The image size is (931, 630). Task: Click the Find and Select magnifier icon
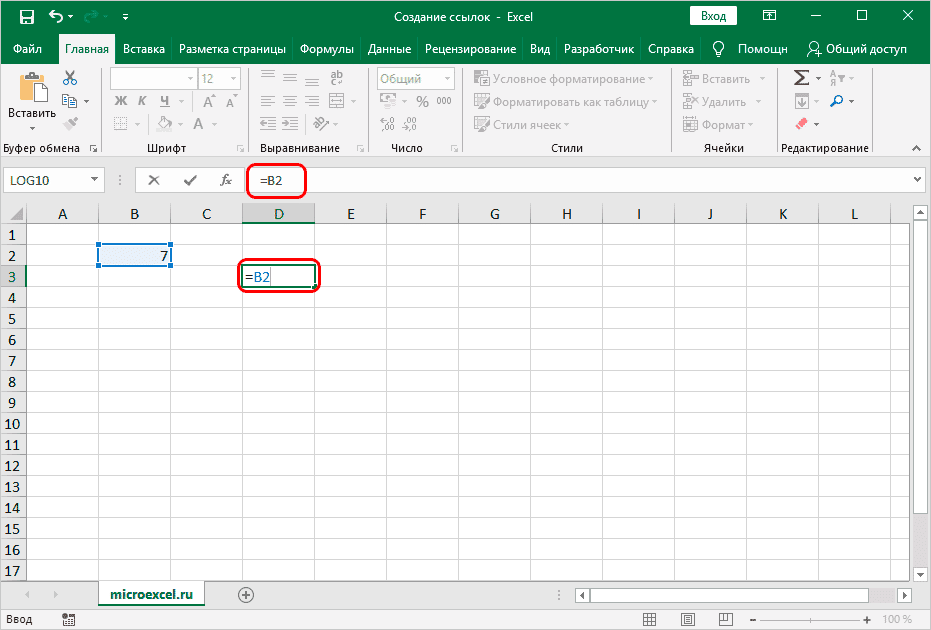pyautogui.click(x=836, y=101)
